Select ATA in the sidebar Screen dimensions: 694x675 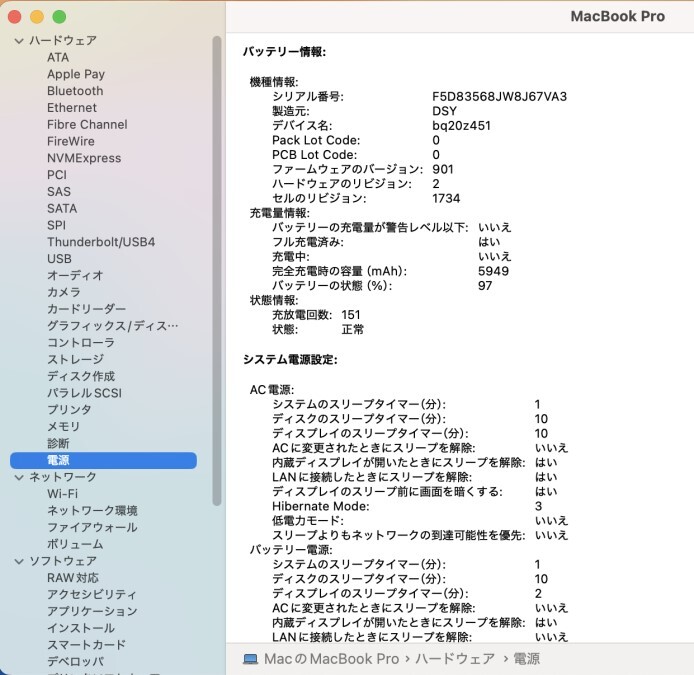point(58,58)
